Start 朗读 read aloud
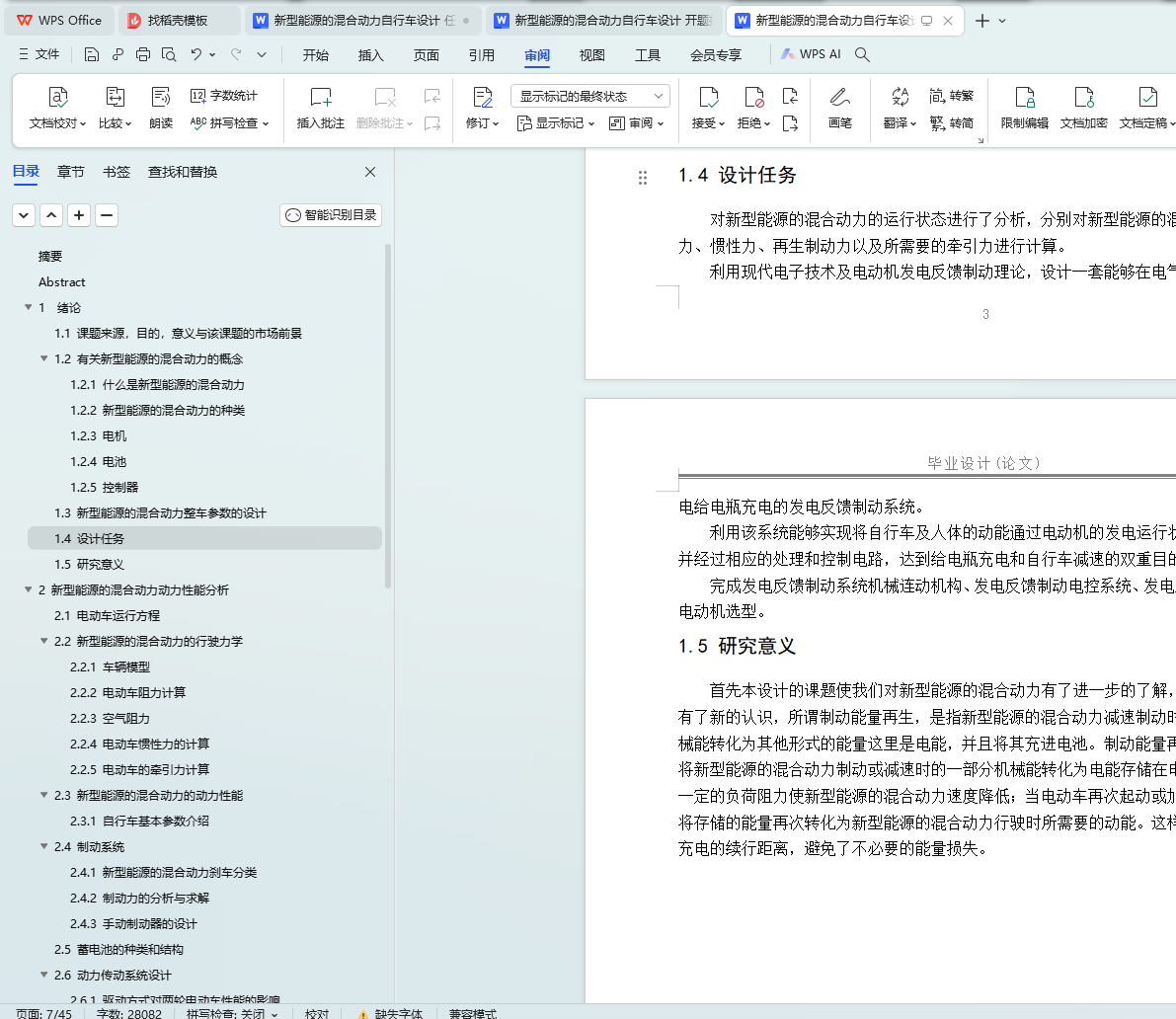Viewport: 1176px width, 1019px height. 161,109
